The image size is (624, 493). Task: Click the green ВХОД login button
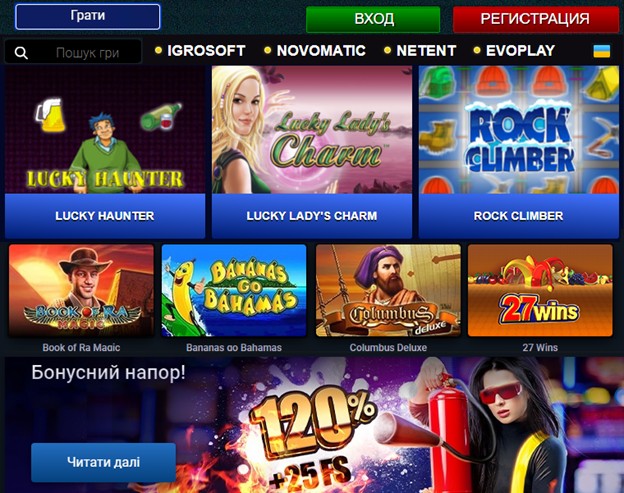(373, 19)
